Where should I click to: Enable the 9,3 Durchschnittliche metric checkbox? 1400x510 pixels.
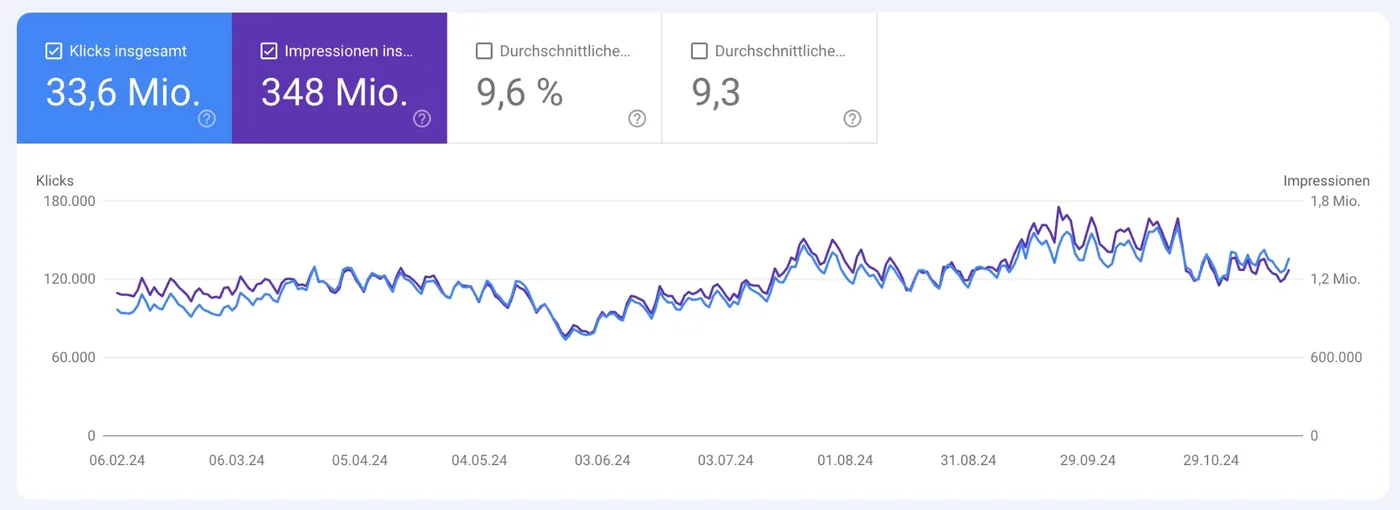699,51
